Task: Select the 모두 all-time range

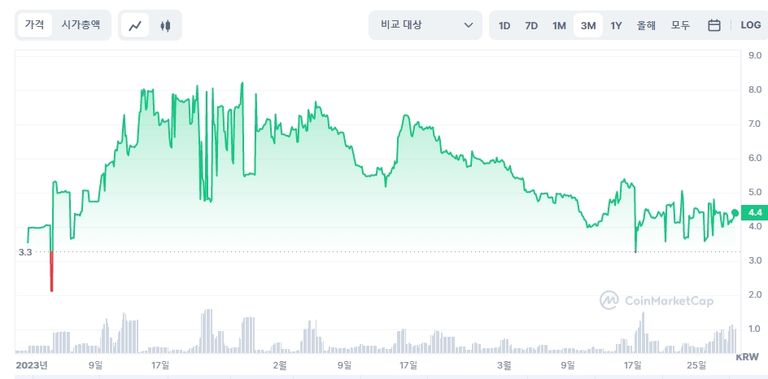Action: tap(680, 25)
